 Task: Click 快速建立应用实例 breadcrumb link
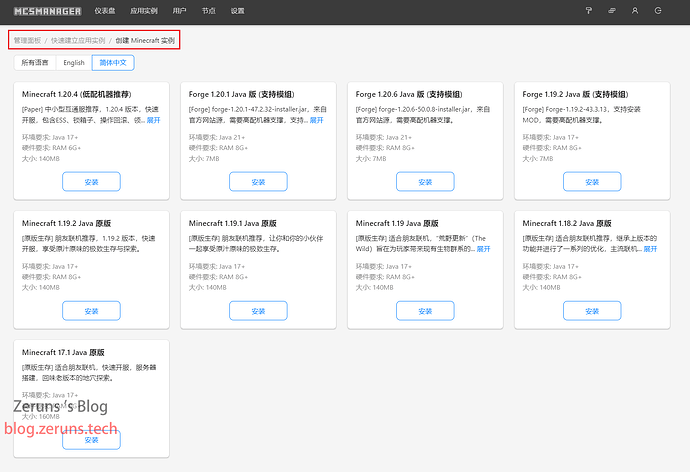(78, 40)
